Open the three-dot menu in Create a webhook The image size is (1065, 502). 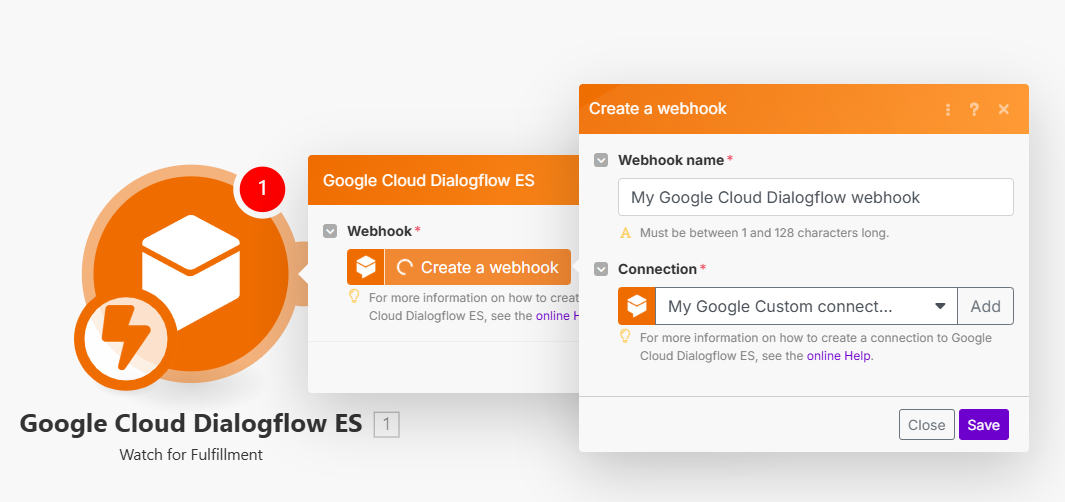tap(947, 109)
